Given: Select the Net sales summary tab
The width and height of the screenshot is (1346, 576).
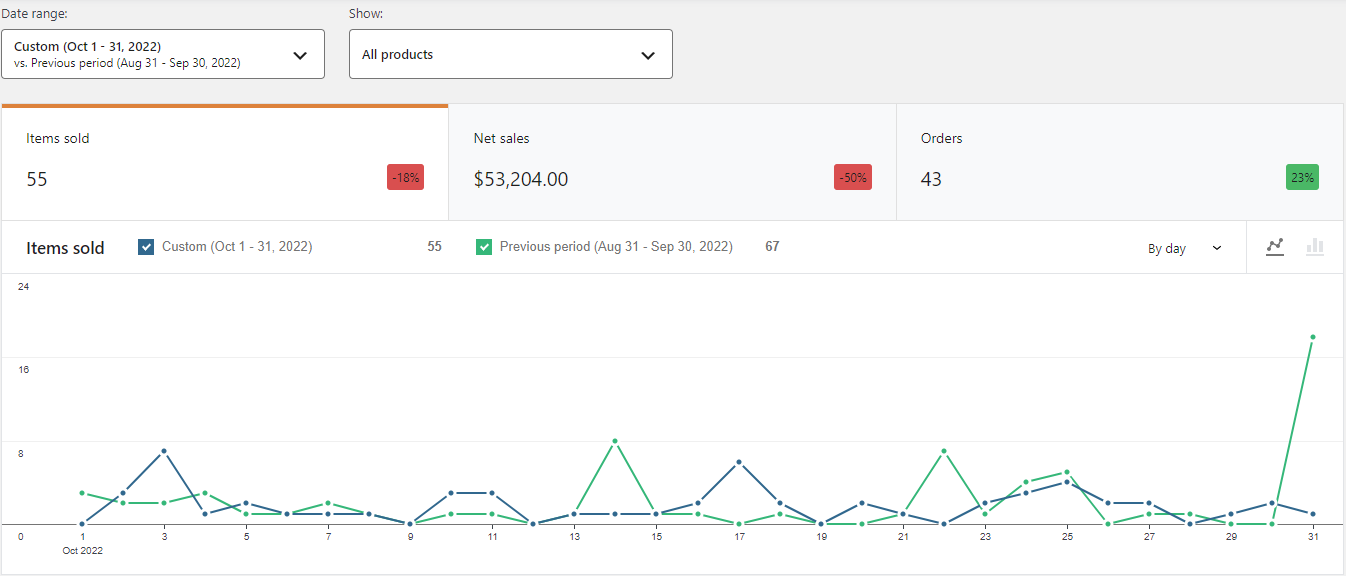Looking at the screenshot, I should 672,162.
